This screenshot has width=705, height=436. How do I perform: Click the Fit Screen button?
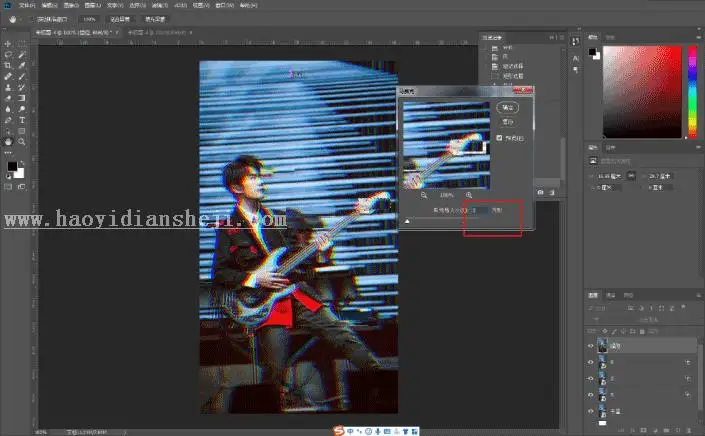coord(120,19)
